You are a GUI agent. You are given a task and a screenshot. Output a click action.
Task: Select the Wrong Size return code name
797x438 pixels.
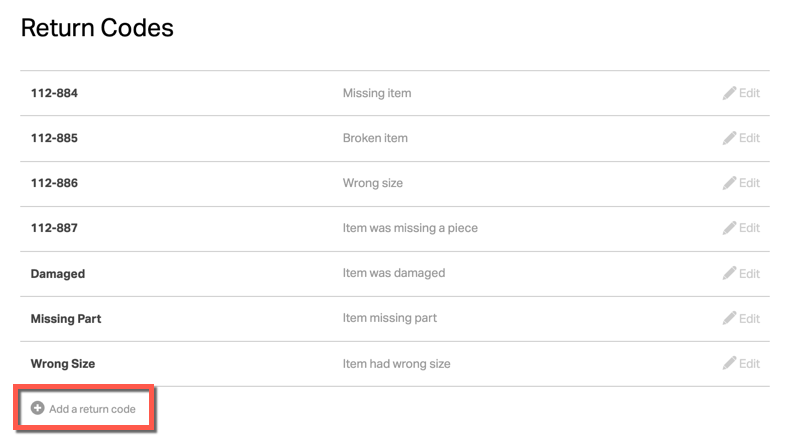tap(63, 363)
